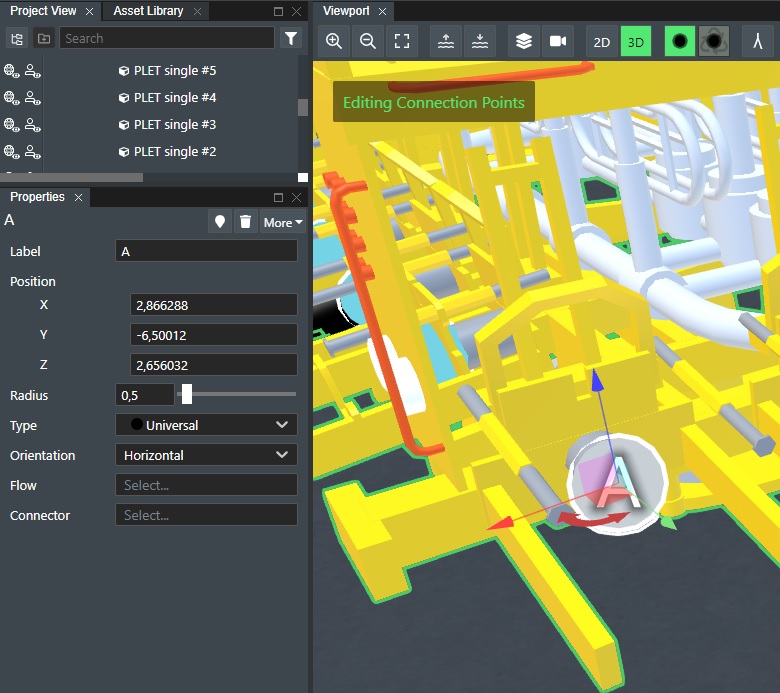Click the Position Z value field

(214, 365)
